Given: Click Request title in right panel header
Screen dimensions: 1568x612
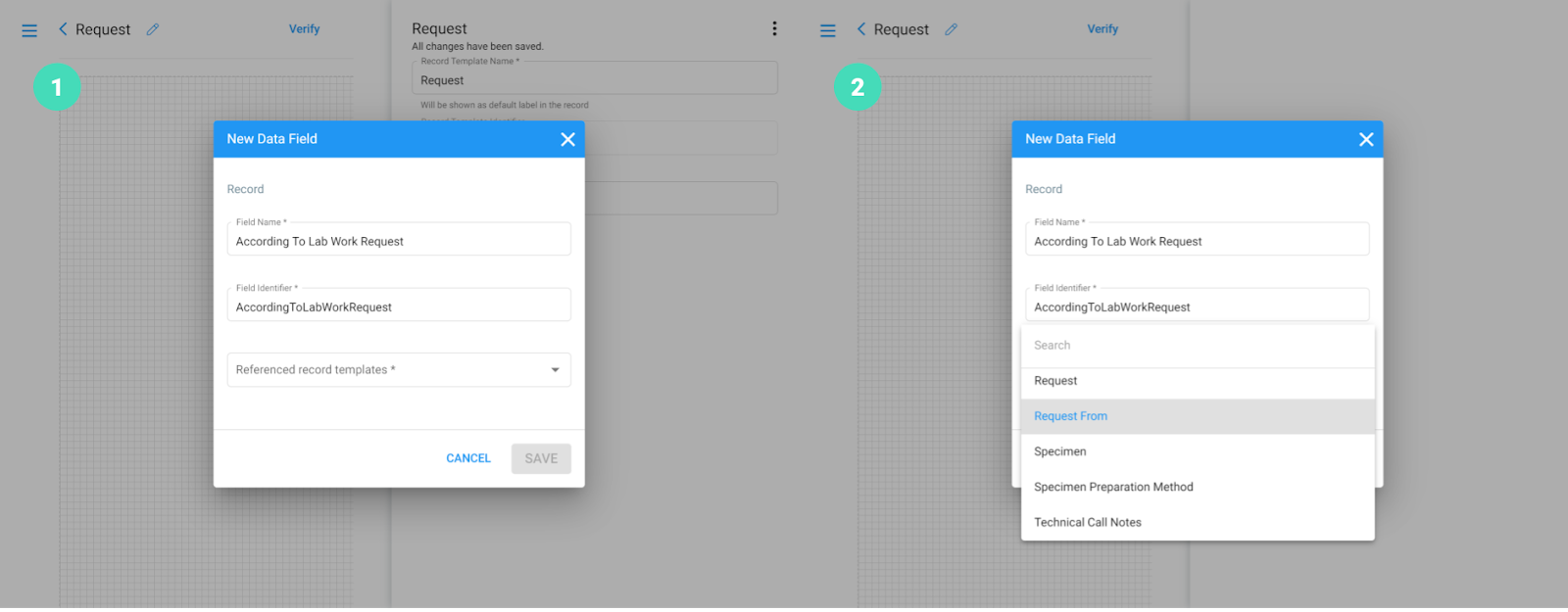Looking at the screenshot, I should [902, 29].
